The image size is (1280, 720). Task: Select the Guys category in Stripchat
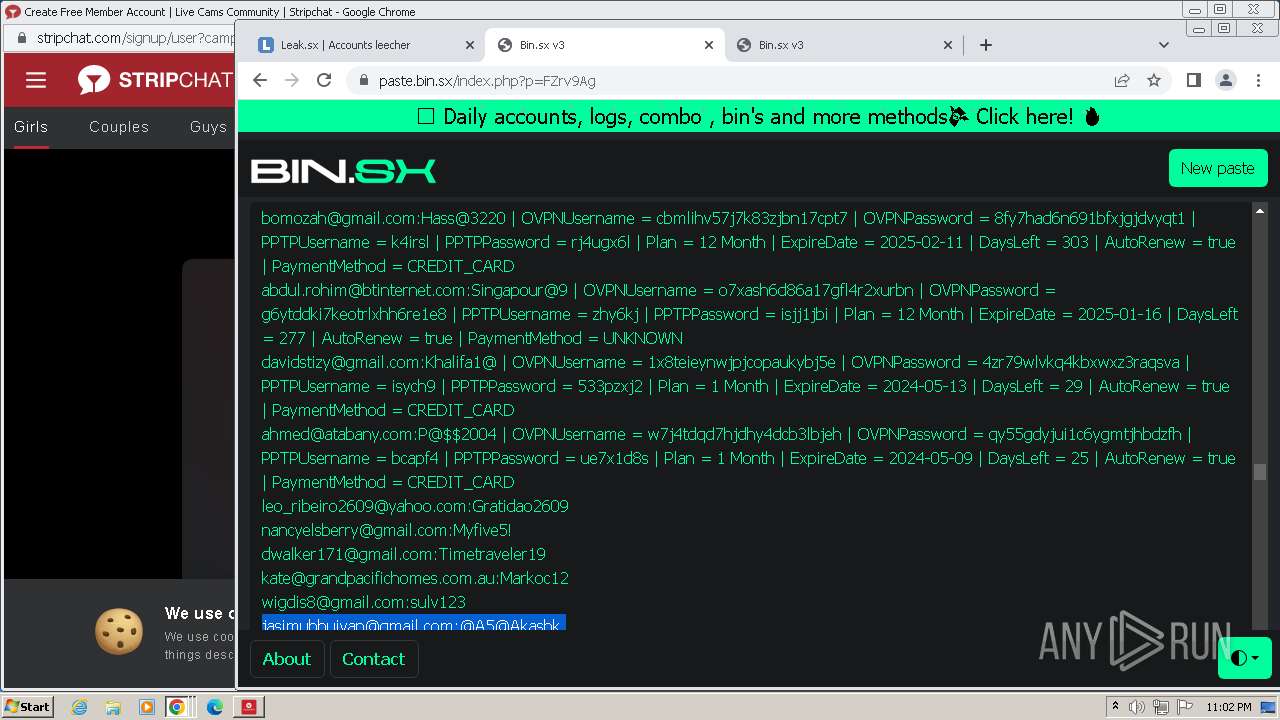[x=209, y=127]
